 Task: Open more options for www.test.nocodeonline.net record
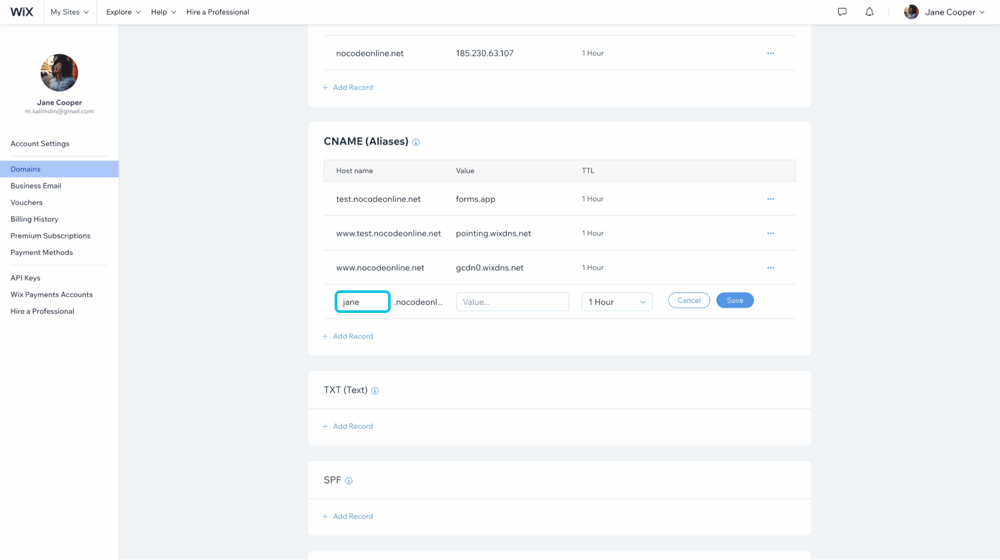tap(770, 233)
